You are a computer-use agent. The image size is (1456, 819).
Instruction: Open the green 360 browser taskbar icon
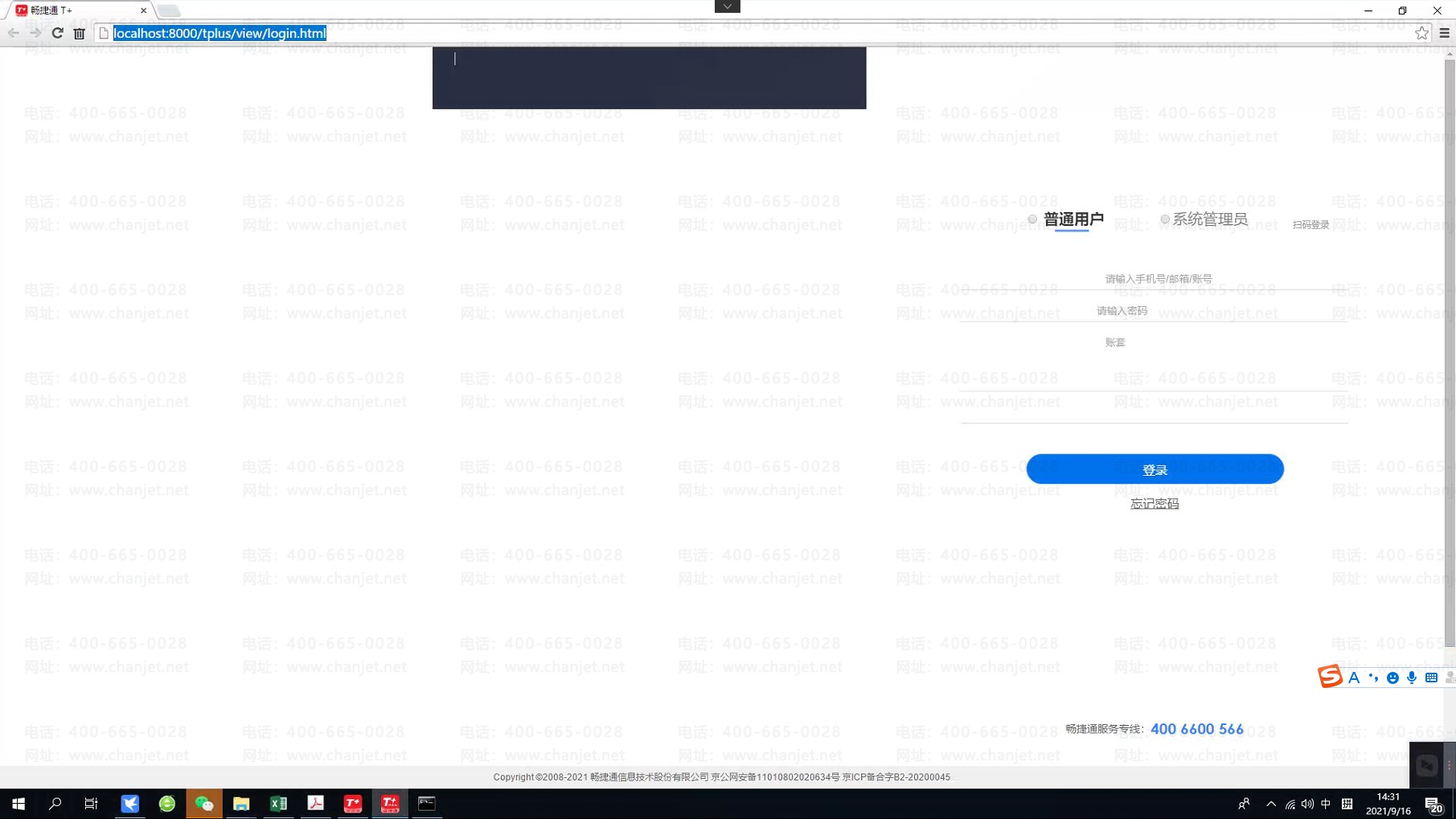tap(167, 804)
